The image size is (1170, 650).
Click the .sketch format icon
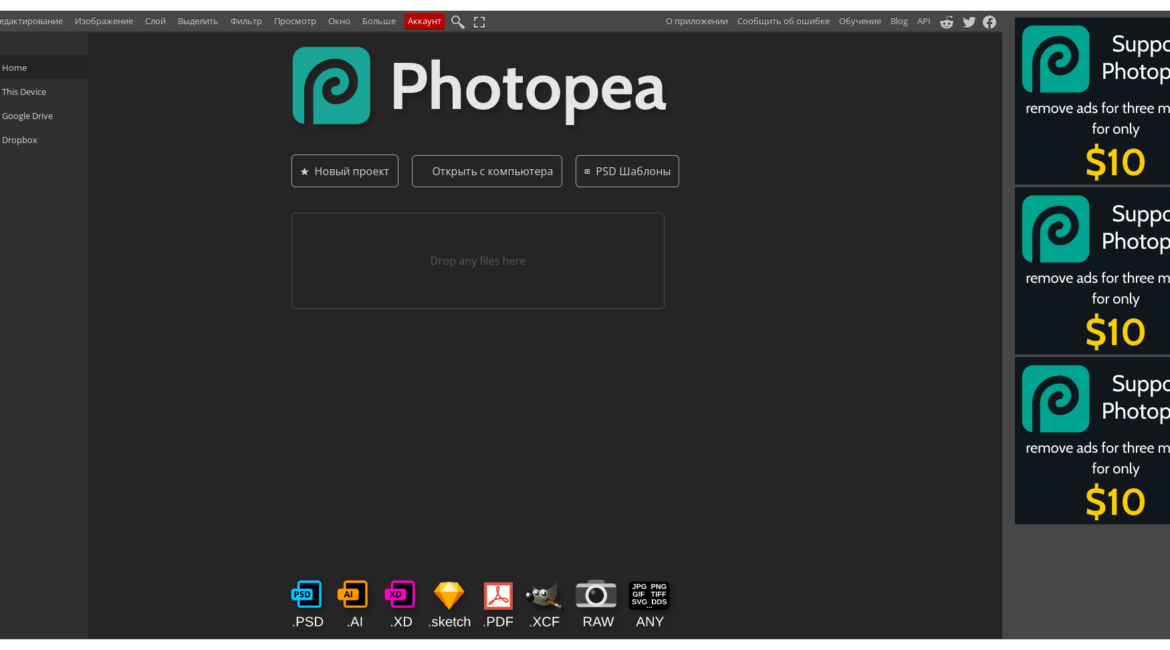coord(449,604)
